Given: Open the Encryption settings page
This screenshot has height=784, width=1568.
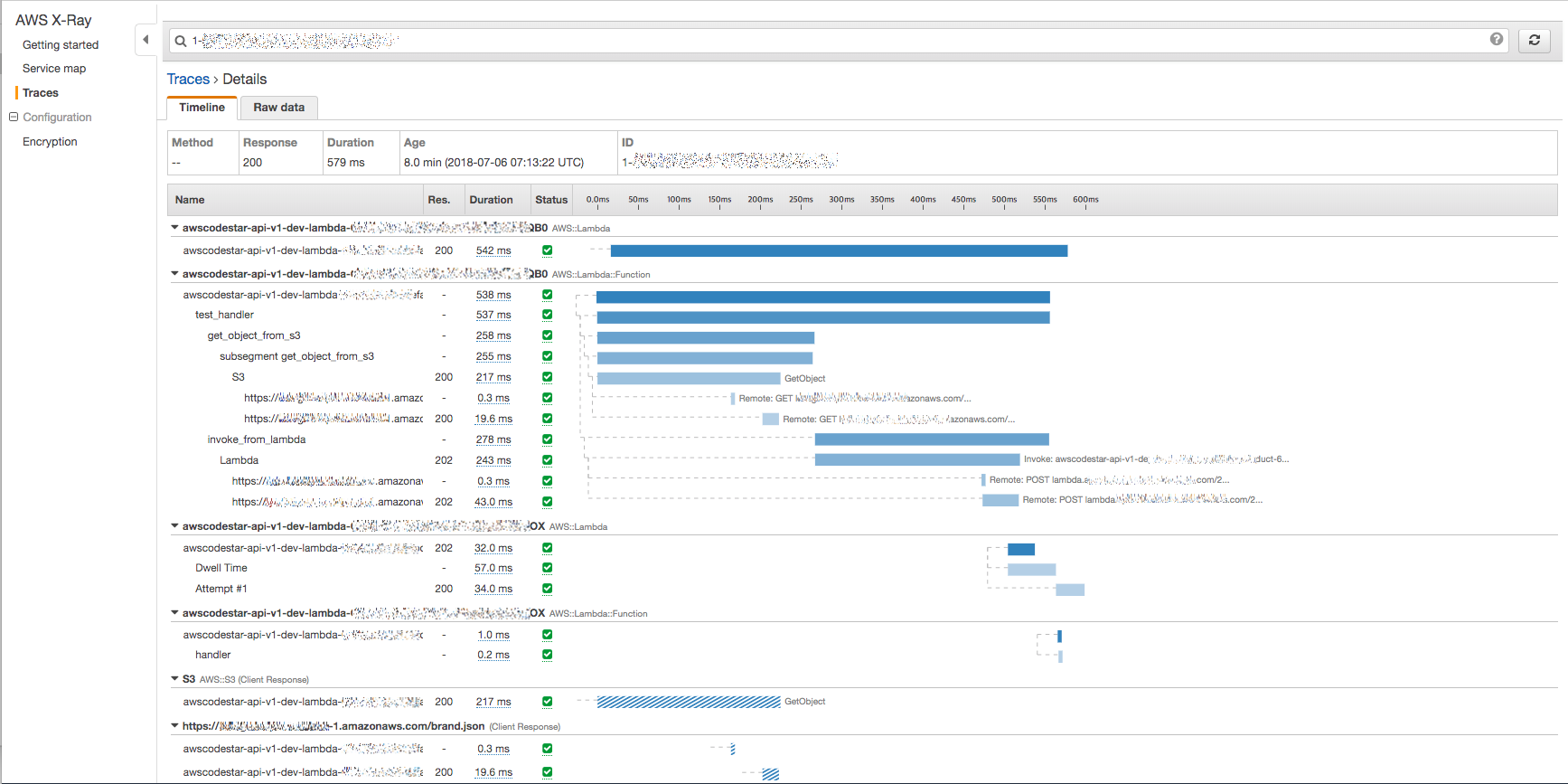Looking at the screenshot, I should click(50, 142).
